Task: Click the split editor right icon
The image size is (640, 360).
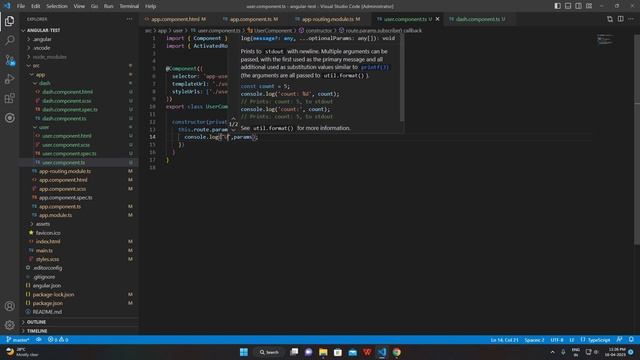Action: coord(620,19)
